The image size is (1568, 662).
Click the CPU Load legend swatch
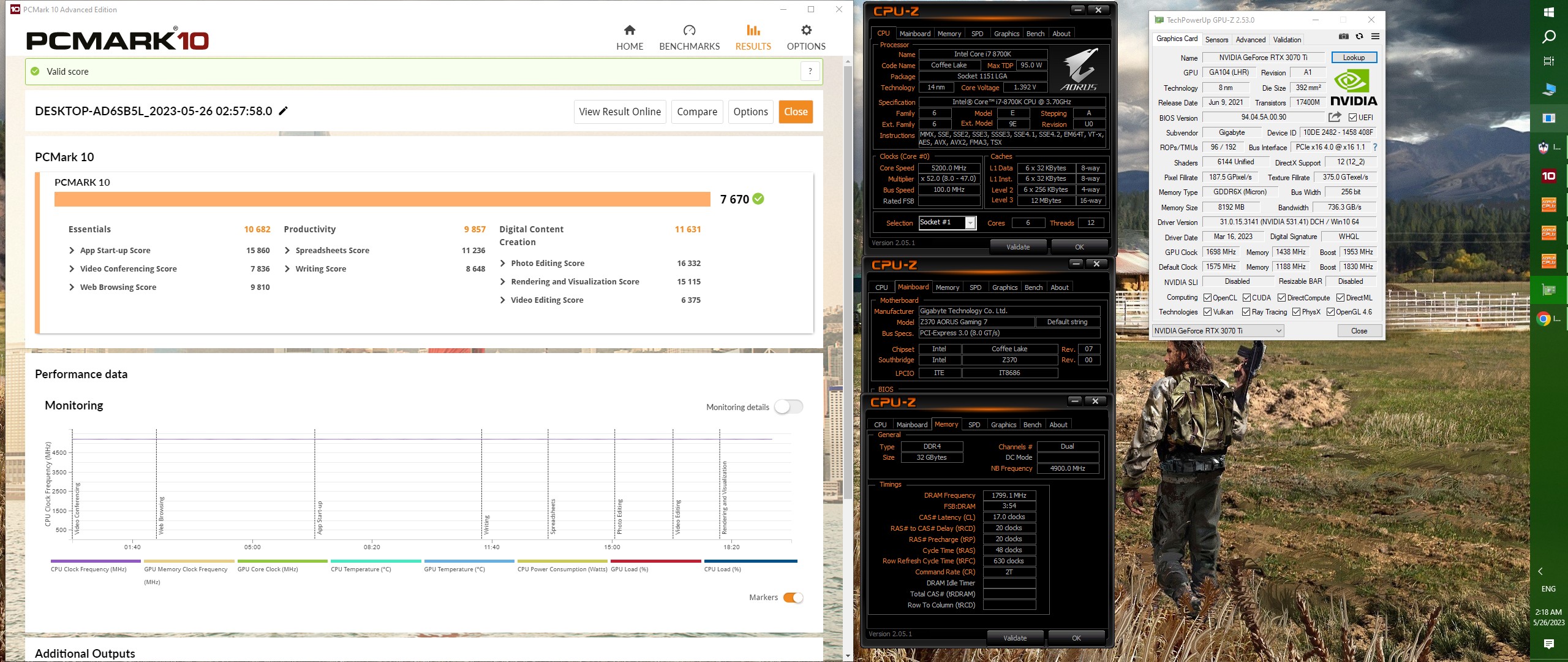click(x=750, y=561)
